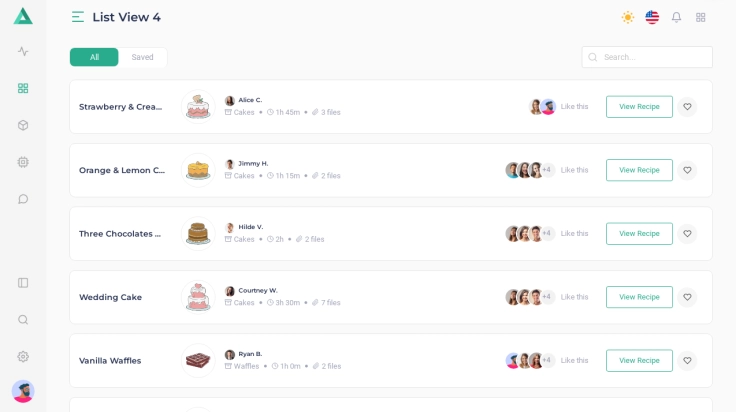736x412 pixels.
Task: Toggle the sun light/dark theme switch
Action: [x=628, y=17]
